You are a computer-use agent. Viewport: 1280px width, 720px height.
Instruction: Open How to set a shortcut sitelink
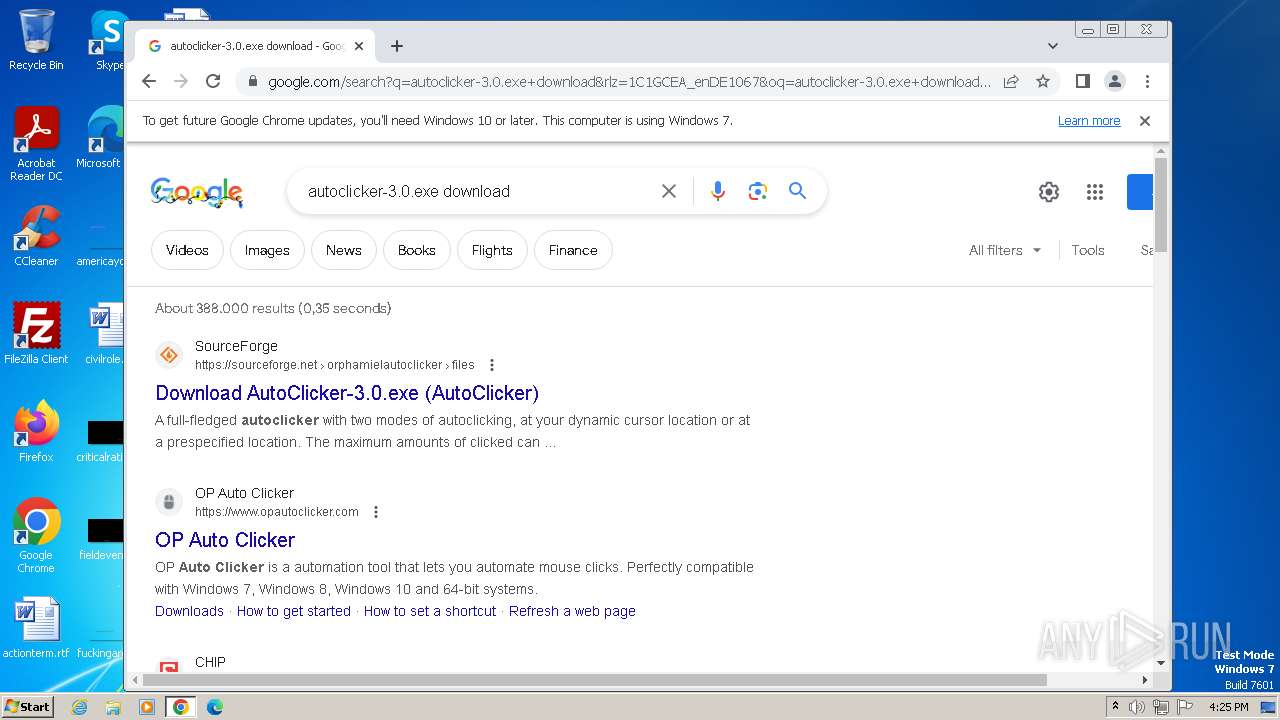coord(430,611)
